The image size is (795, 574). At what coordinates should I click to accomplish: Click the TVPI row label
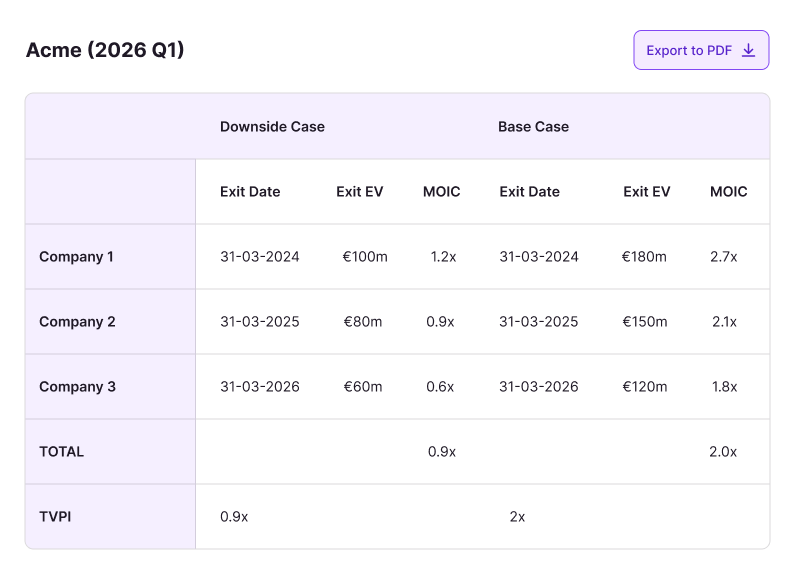click(x=55, y=517)
